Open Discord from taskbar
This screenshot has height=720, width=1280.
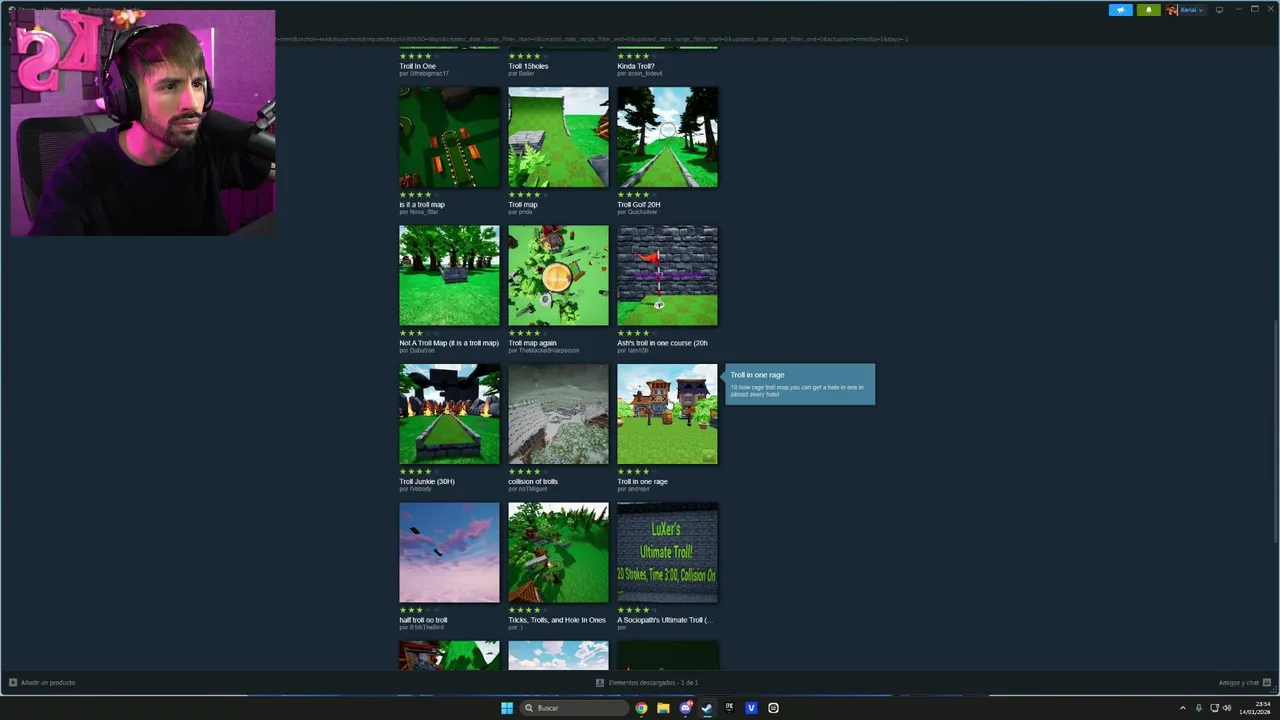685,708
